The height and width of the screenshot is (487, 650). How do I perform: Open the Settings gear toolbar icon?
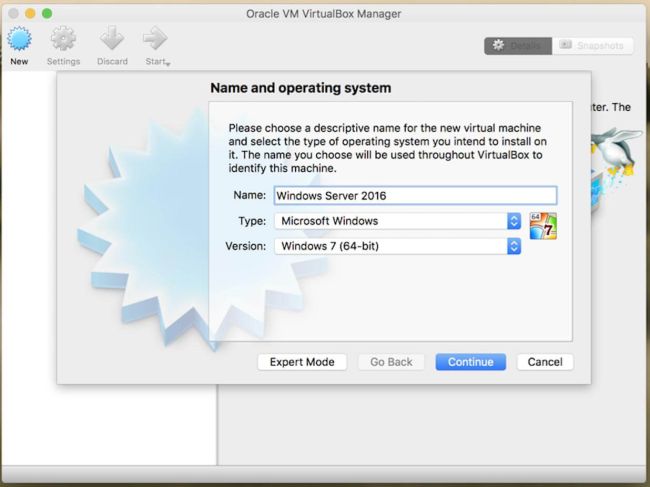coord(63,39)
